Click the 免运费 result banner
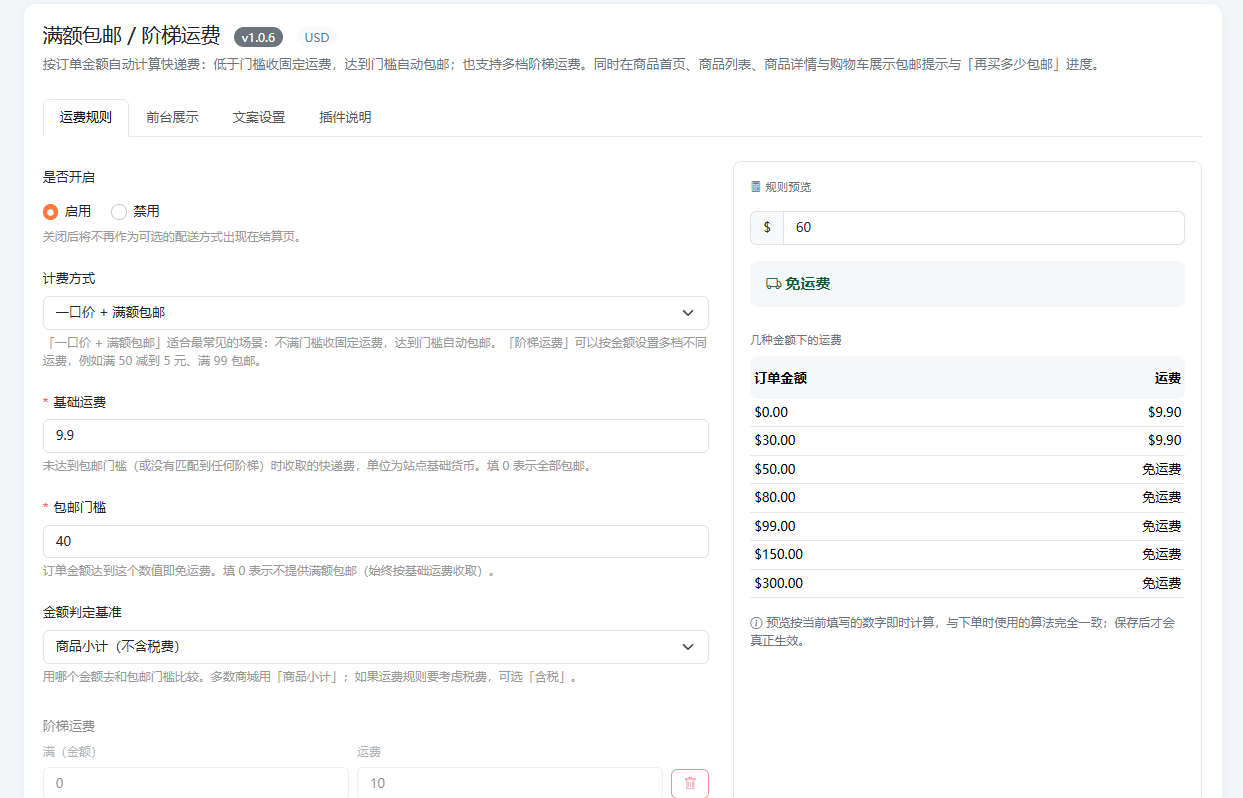This screenshot has width=1243, height=798. (x=967, y=284)
